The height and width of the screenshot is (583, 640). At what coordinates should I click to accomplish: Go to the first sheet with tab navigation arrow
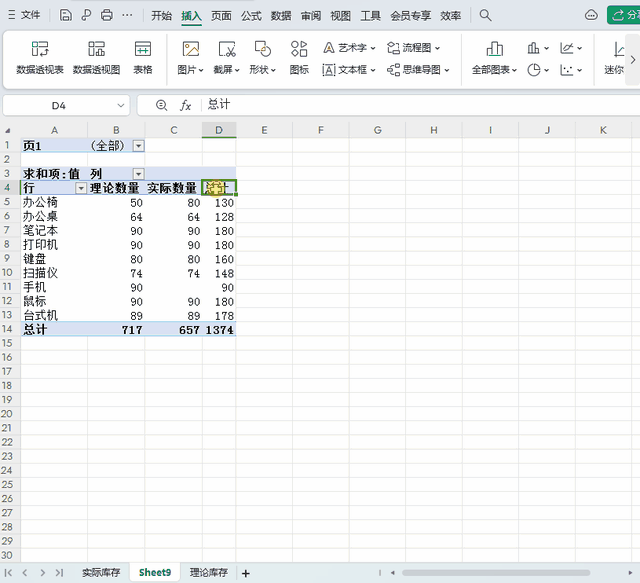8,573
